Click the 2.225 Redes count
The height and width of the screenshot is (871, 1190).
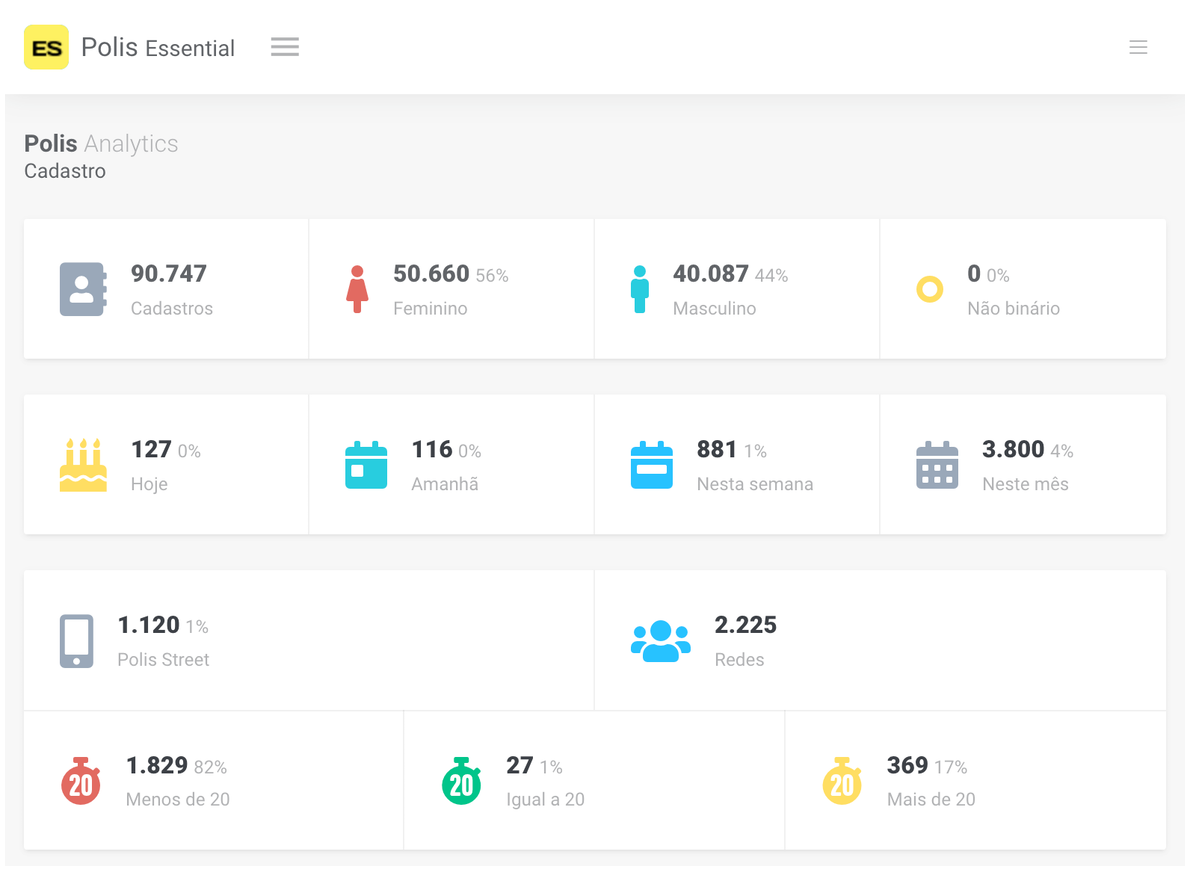(745, 625)
